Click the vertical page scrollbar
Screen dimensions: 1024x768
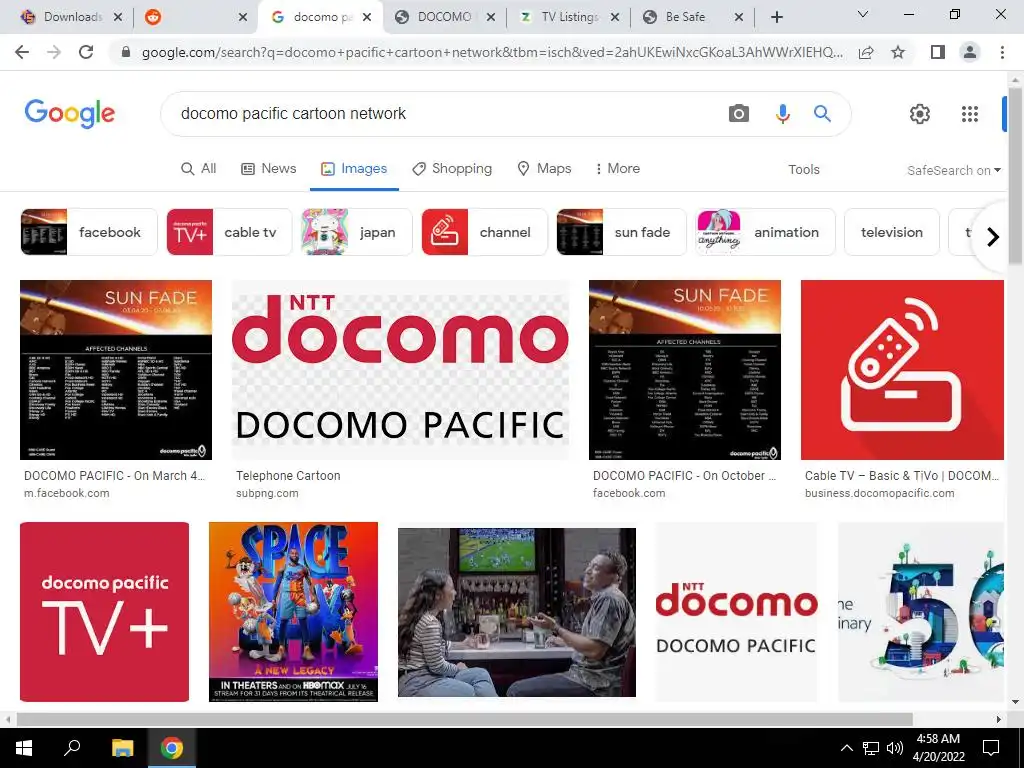point(1015,176)
